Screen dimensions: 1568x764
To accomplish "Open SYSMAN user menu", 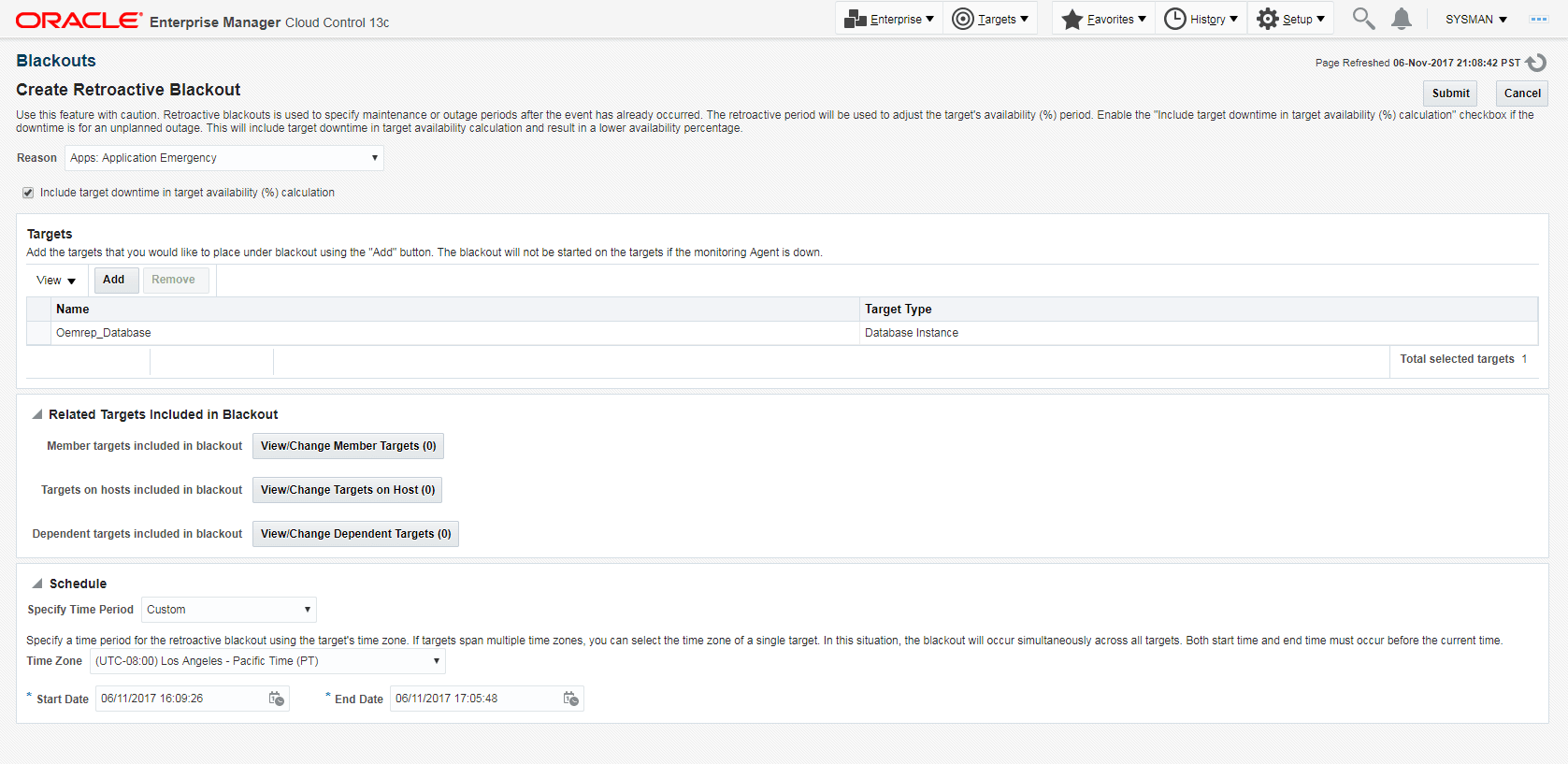I will 1476,19.
